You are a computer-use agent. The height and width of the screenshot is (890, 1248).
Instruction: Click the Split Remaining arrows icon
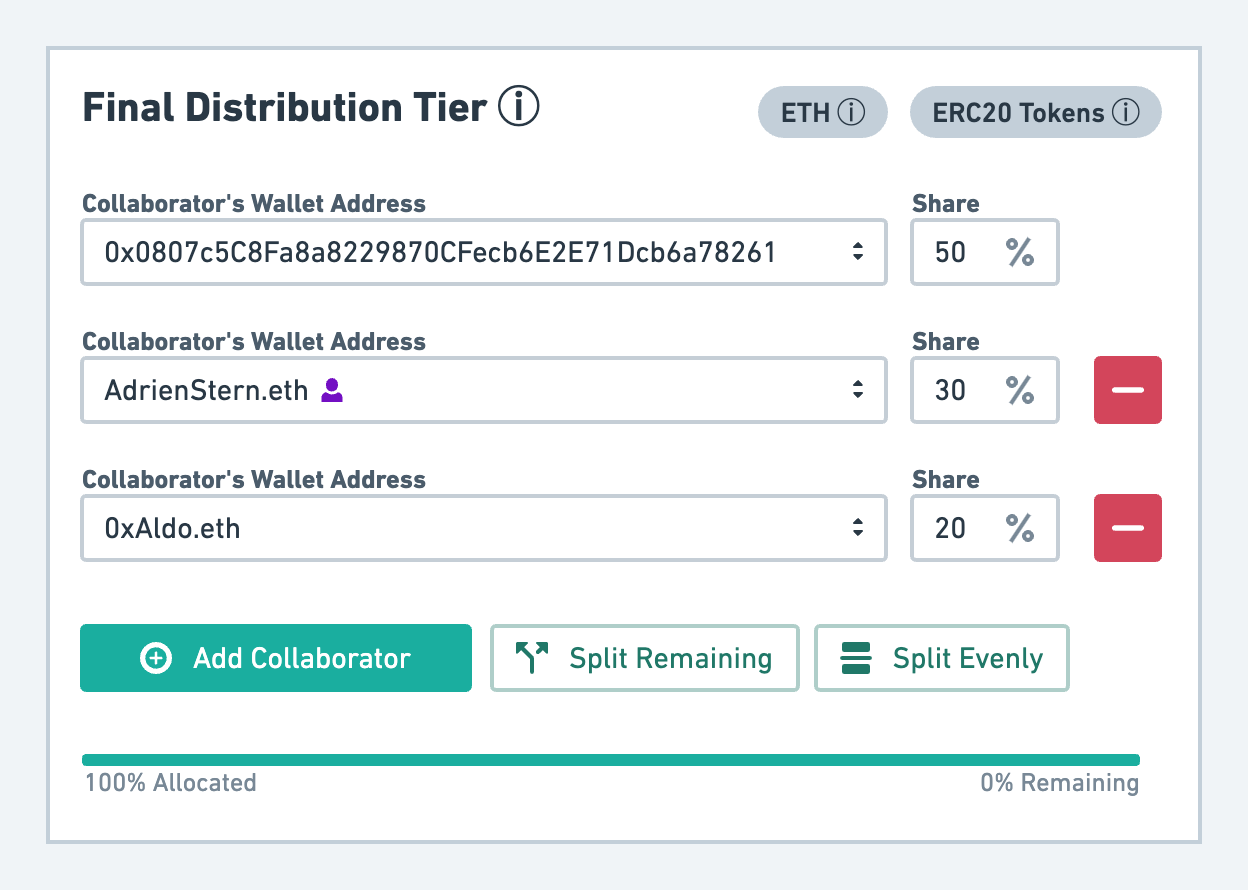[532, 658]
